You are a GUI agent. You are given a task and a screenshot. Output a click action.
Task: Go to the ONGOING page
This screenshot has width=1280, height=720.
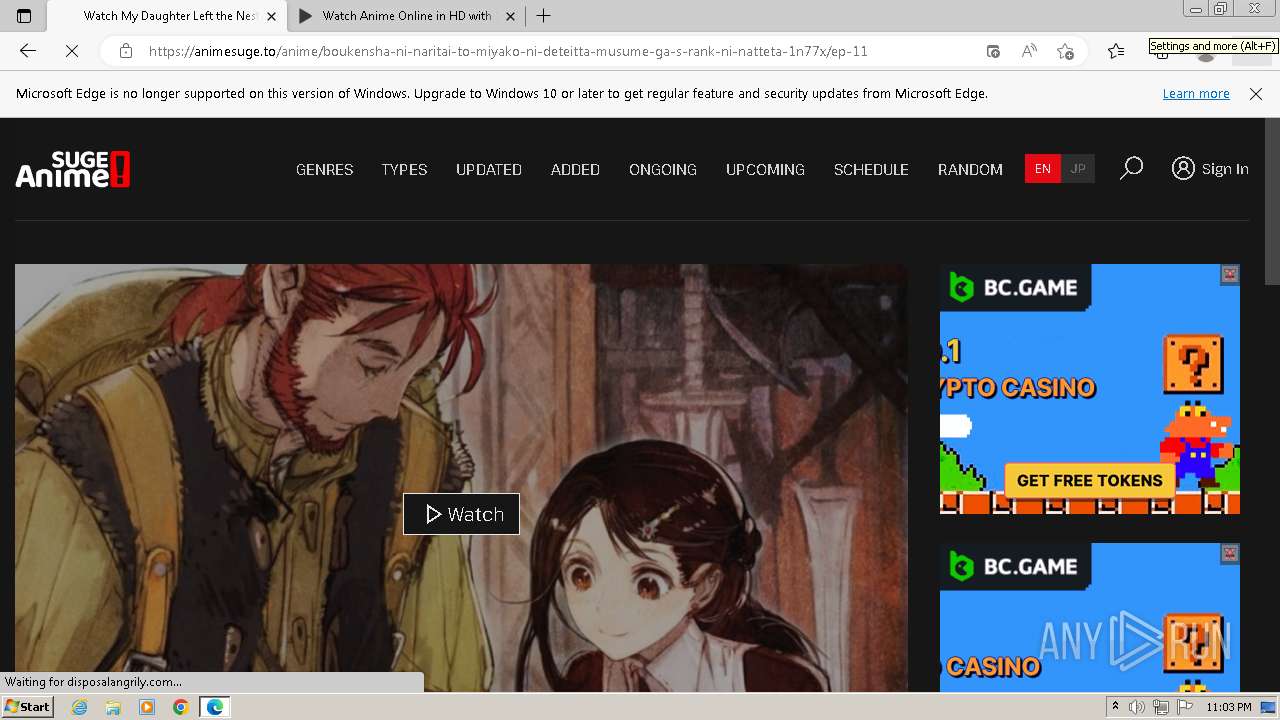pyautogui.click(x=663, y=170)
